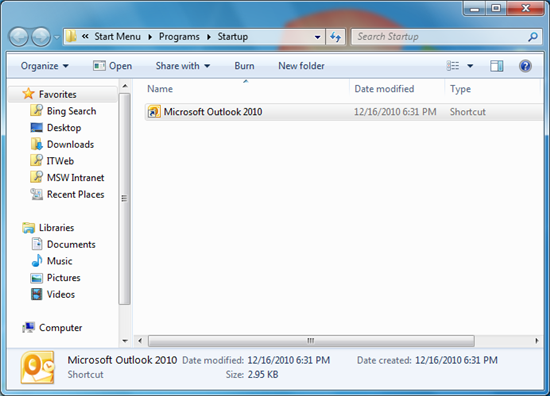
Task: Click the folder icon in the address bar
Action: click(x=71, y=36)
